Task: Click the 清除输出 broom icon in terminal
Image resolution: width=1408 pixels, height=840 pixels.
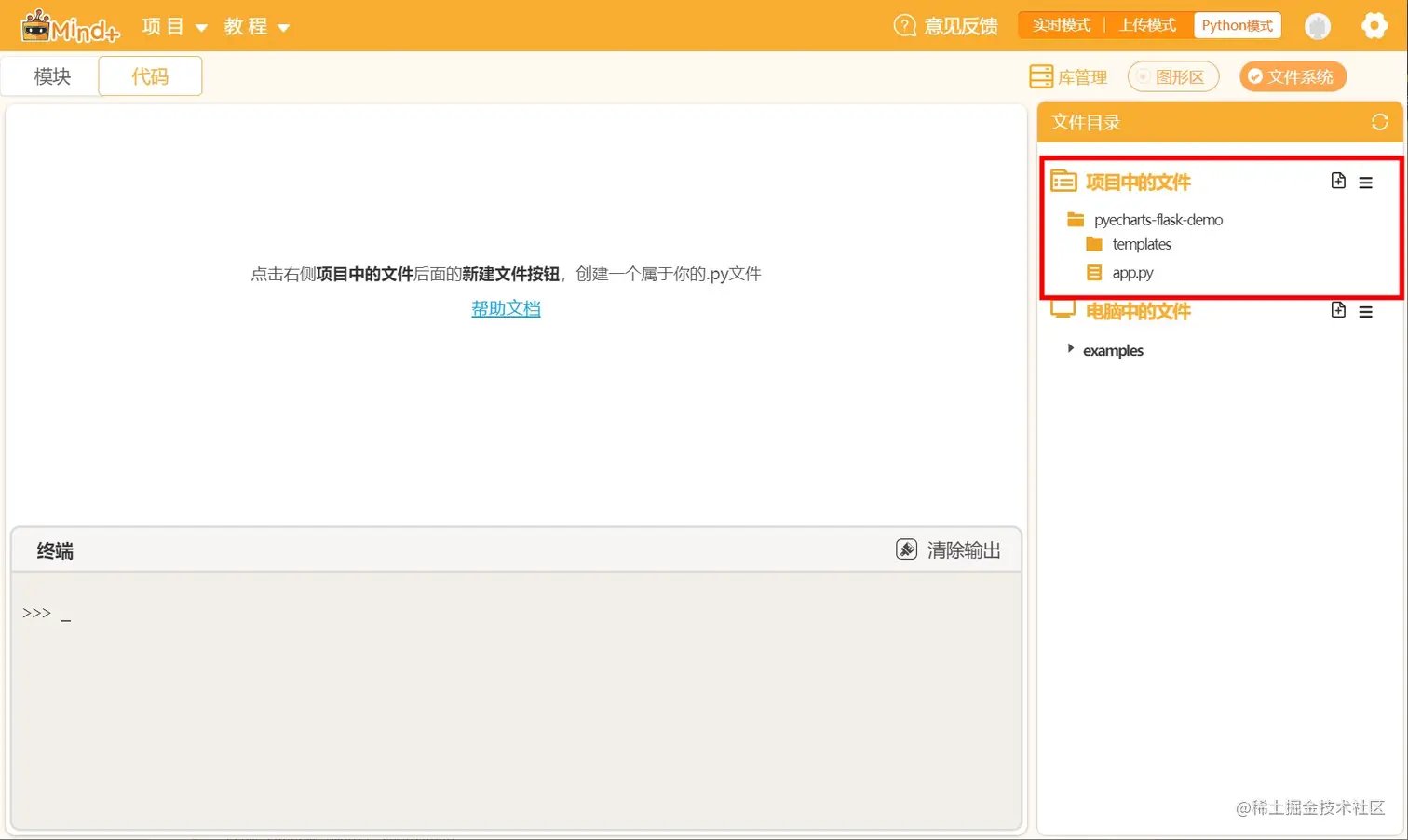Action: [906, 549]
